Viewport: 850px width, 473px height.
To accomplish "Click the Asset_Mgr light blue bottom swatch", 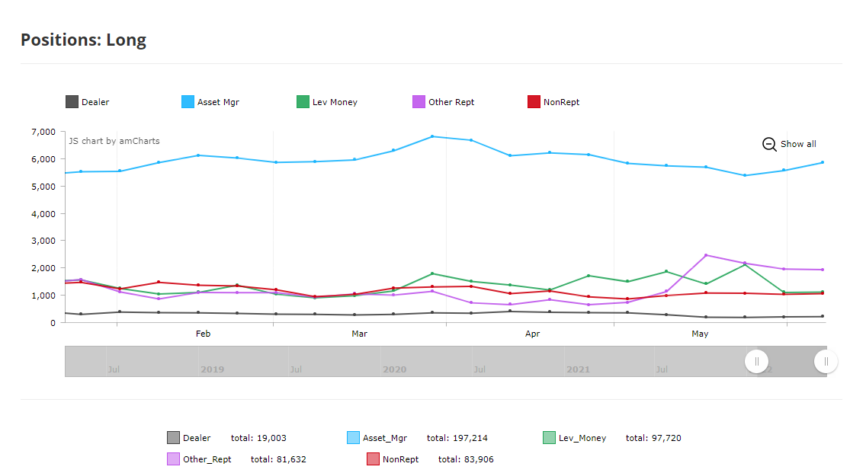I will point(353,438).
